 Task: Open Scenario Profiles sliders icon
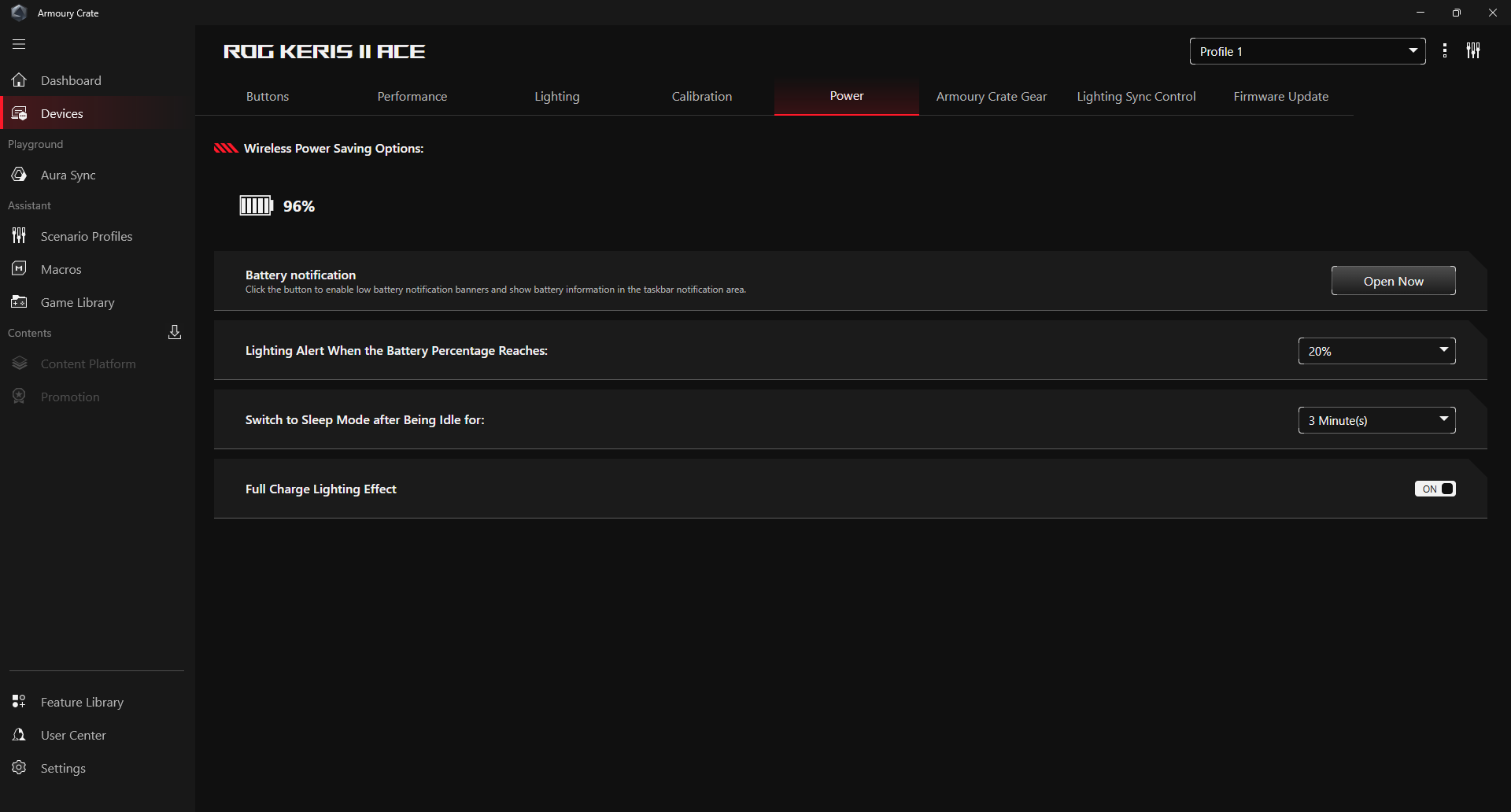point(19,236)
